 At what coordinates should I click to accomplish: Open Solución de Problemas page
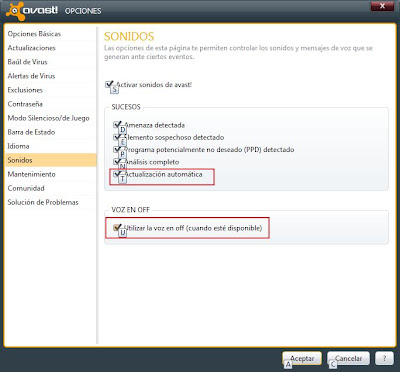coord(43,202)
